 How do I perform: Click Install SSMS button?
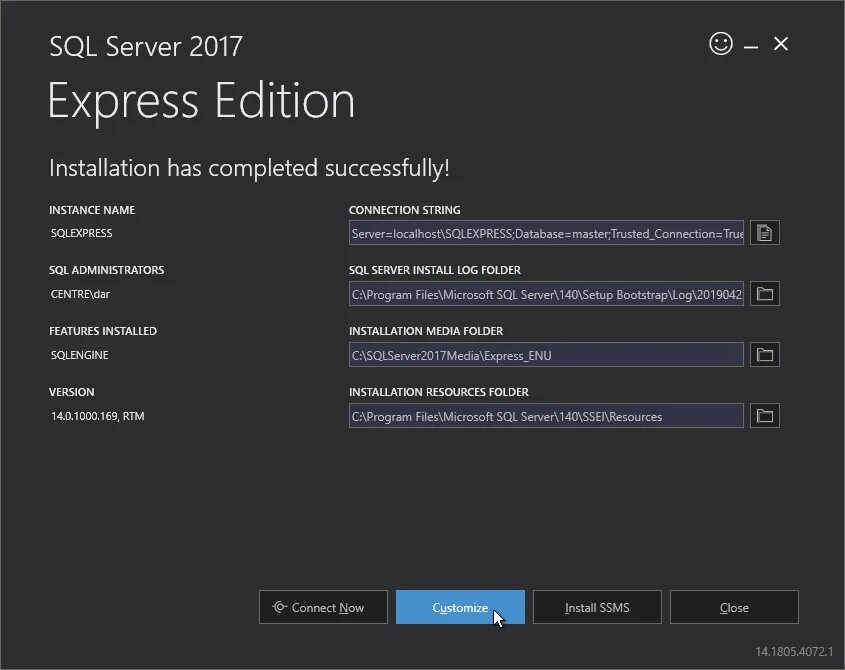597,607
